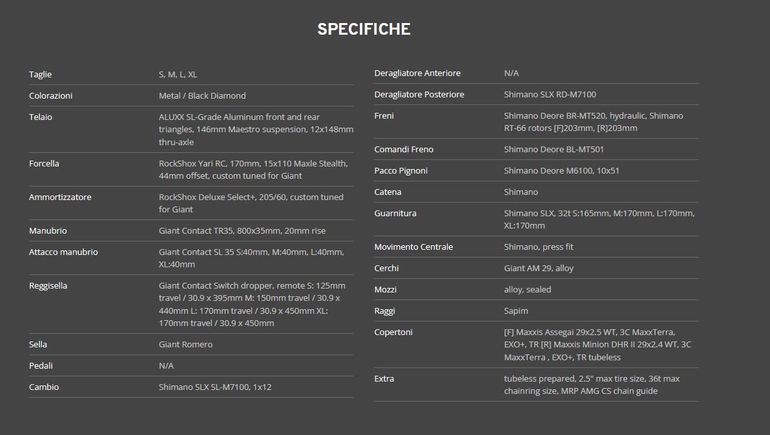
Task: Select the Ammortizzatore row label
Action: pyautogui.click(x=60, y=197)
